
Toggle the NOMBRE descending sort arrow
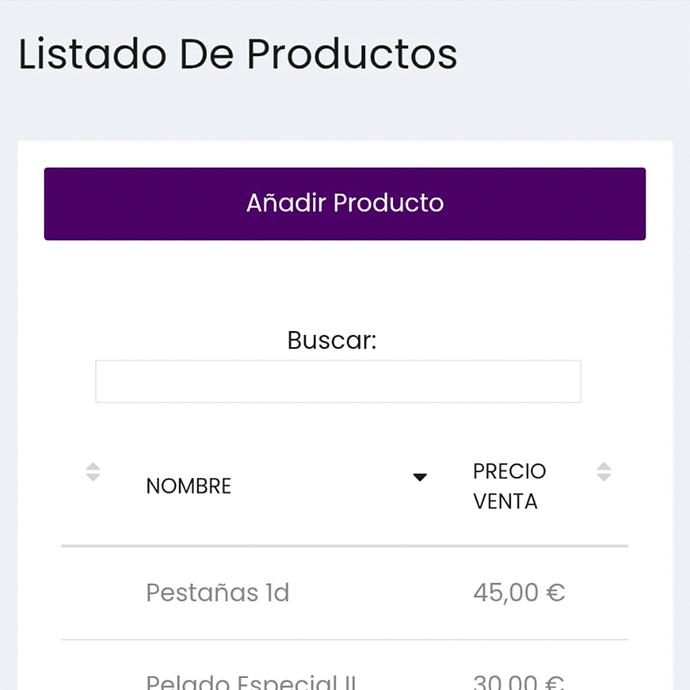pos(420,477)
